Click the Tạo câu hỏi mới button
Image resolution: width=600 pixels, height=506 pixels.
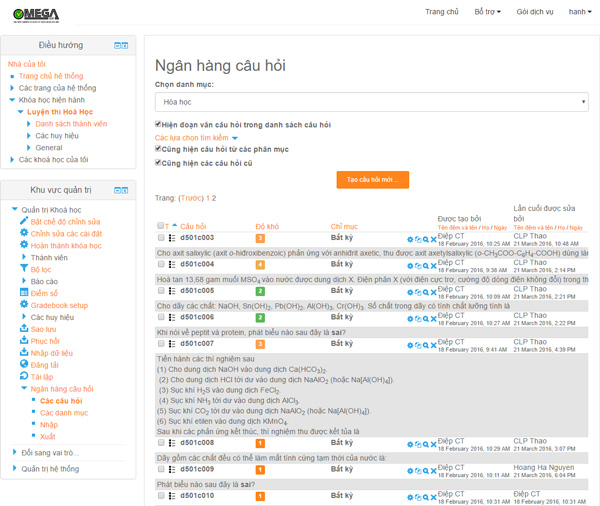tap(373, 180)
